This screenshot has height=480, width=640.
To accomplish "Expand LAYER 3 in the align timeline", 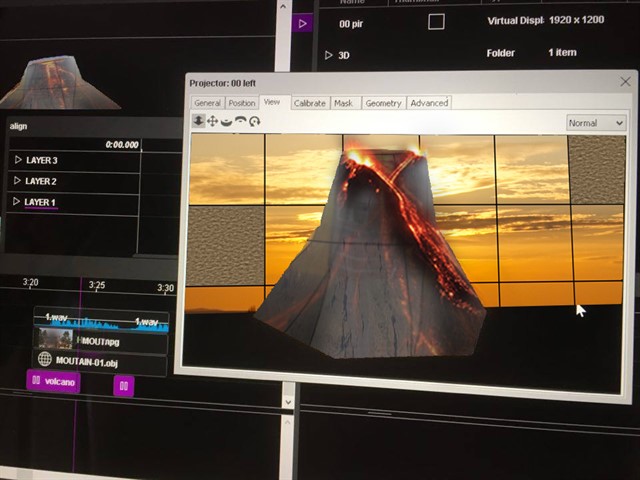I will [x=17, y=160].
